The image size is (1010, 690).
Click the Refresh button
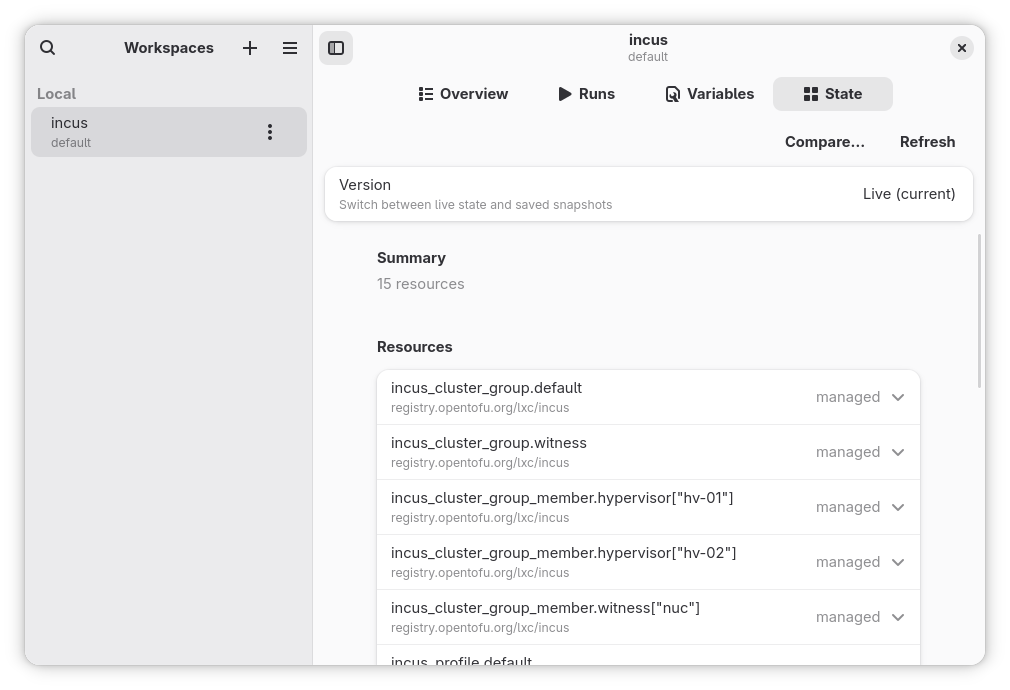(x=928, y=142)
